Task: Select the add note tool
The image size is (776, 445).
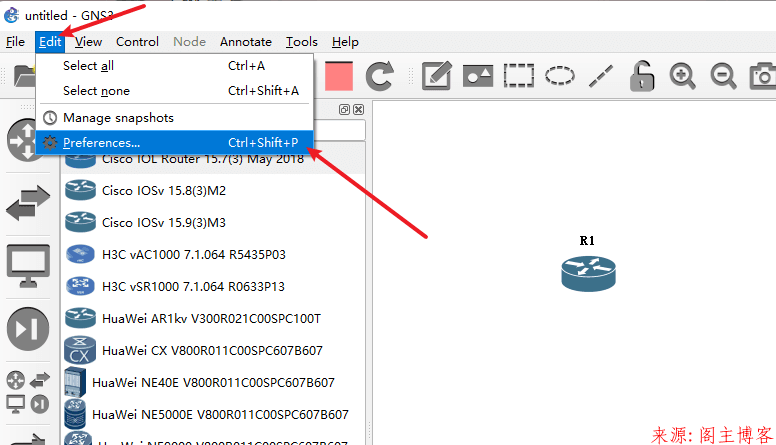Action: pyautogui.click(x=436, y=76)
